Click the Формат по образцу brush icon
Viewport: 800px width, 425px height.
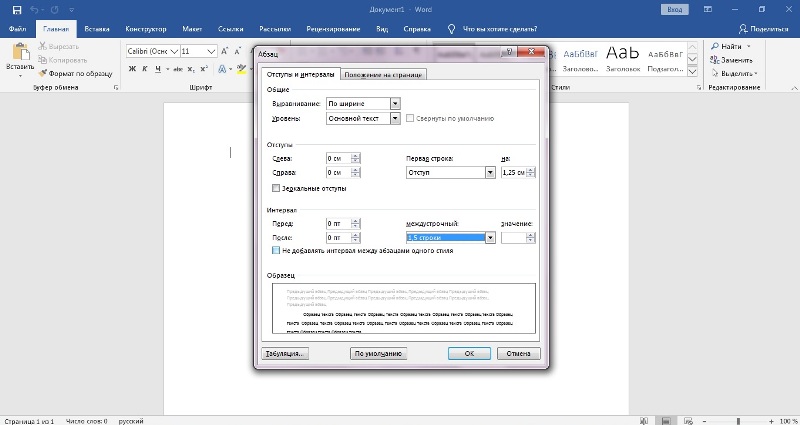[x=42, y=73]
